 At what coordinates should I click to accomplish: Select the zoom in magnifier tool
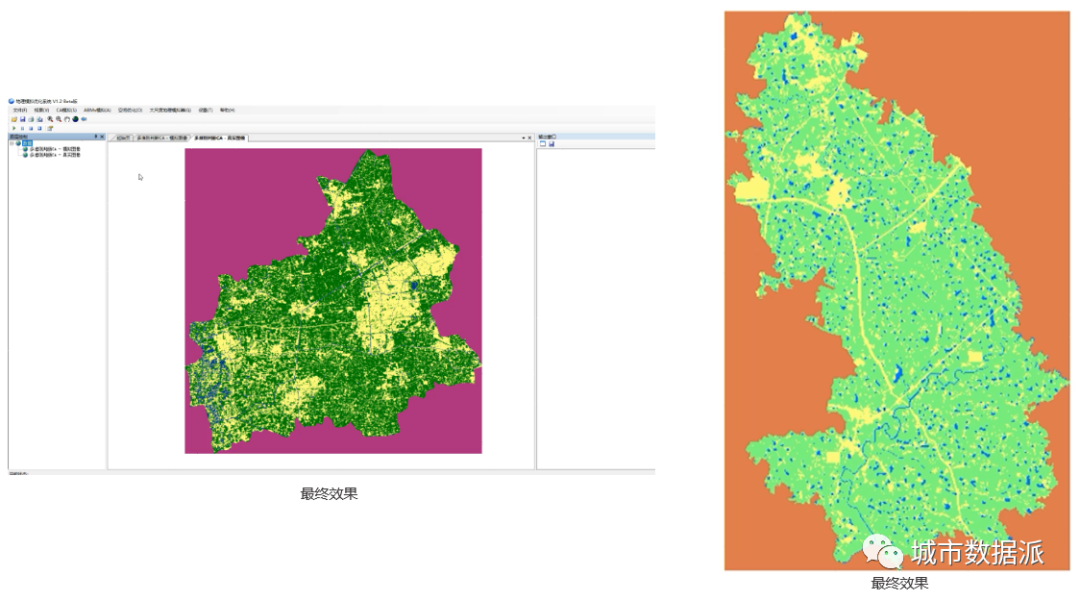coord(50,119)
